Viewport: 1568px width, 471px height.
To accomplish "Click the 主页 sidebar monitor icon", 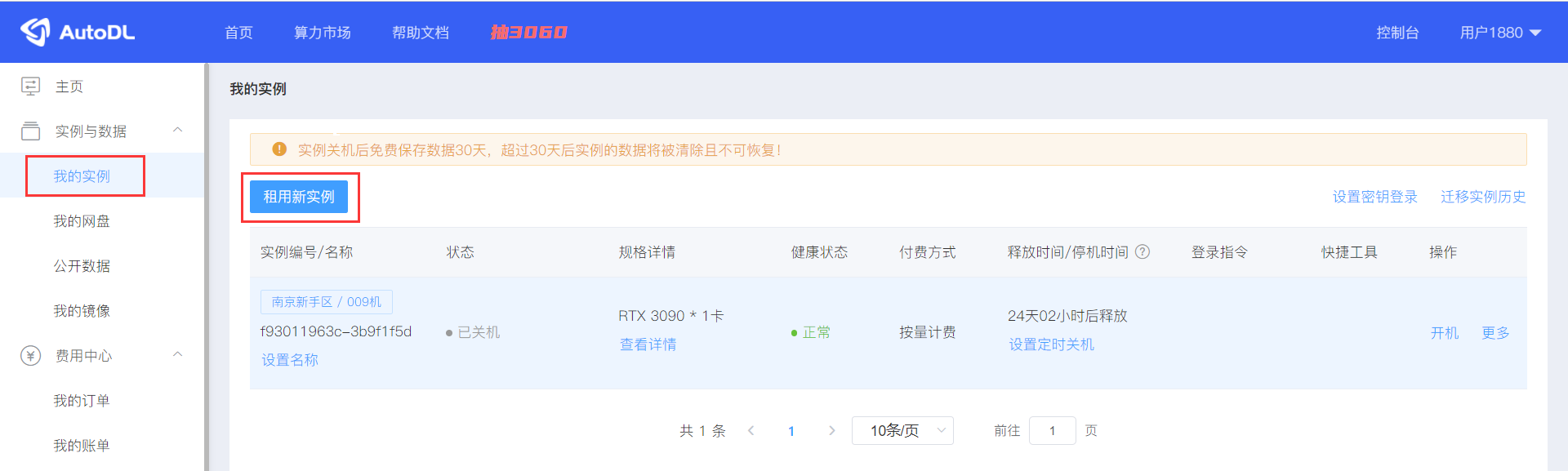I will click(x=31, y=87).
